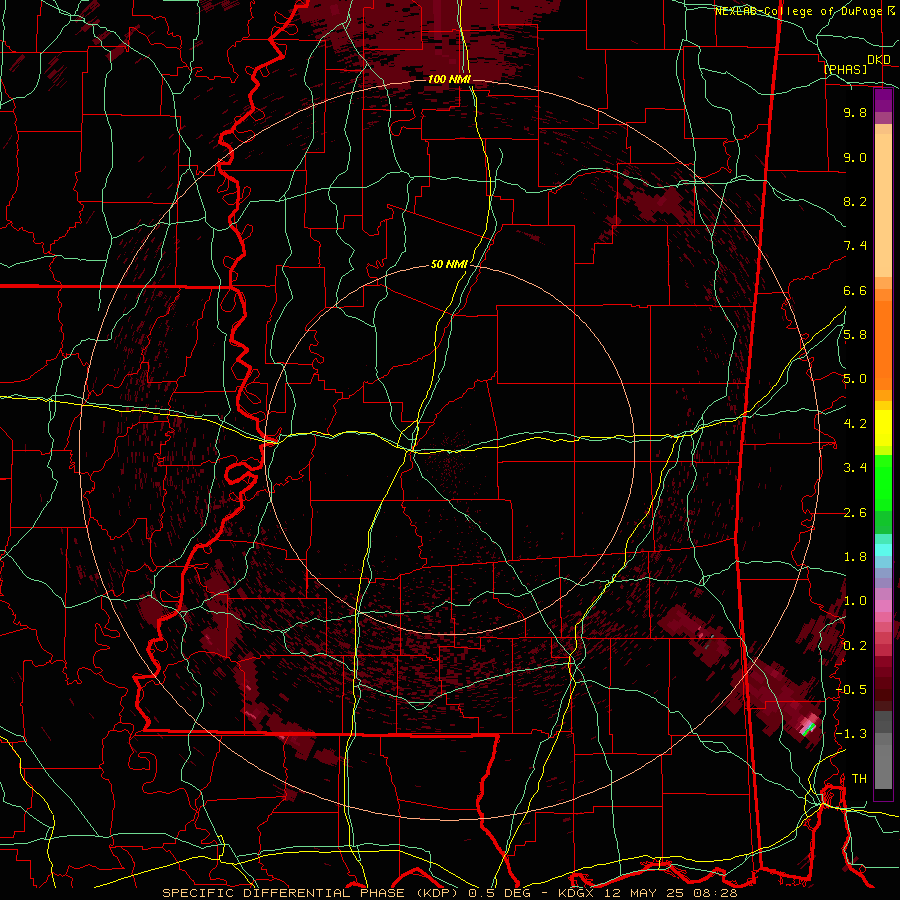The image size is (900, 900).
Task: Click the 9.0 value on the scale
Action: click(x=855, y=157)
